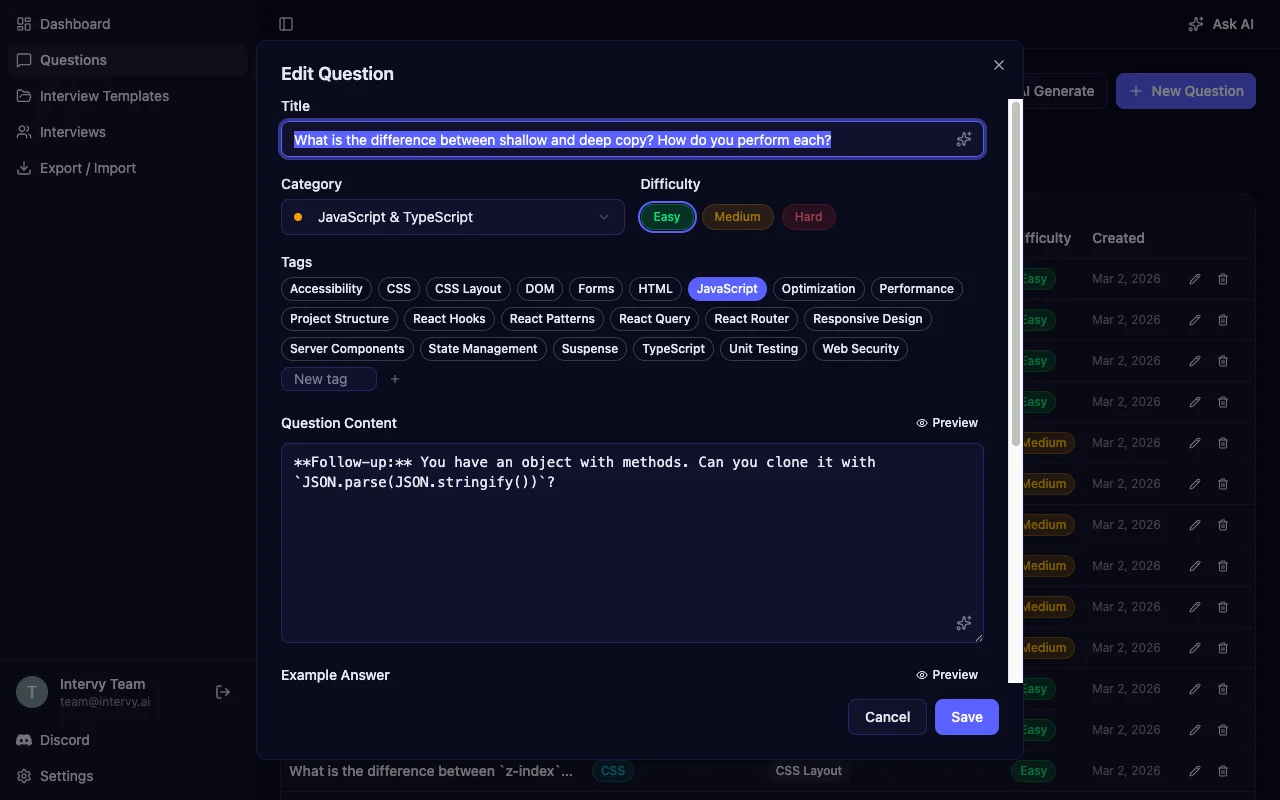Select the Hard difficulty option
The image size is (1280, 800).
808,217
